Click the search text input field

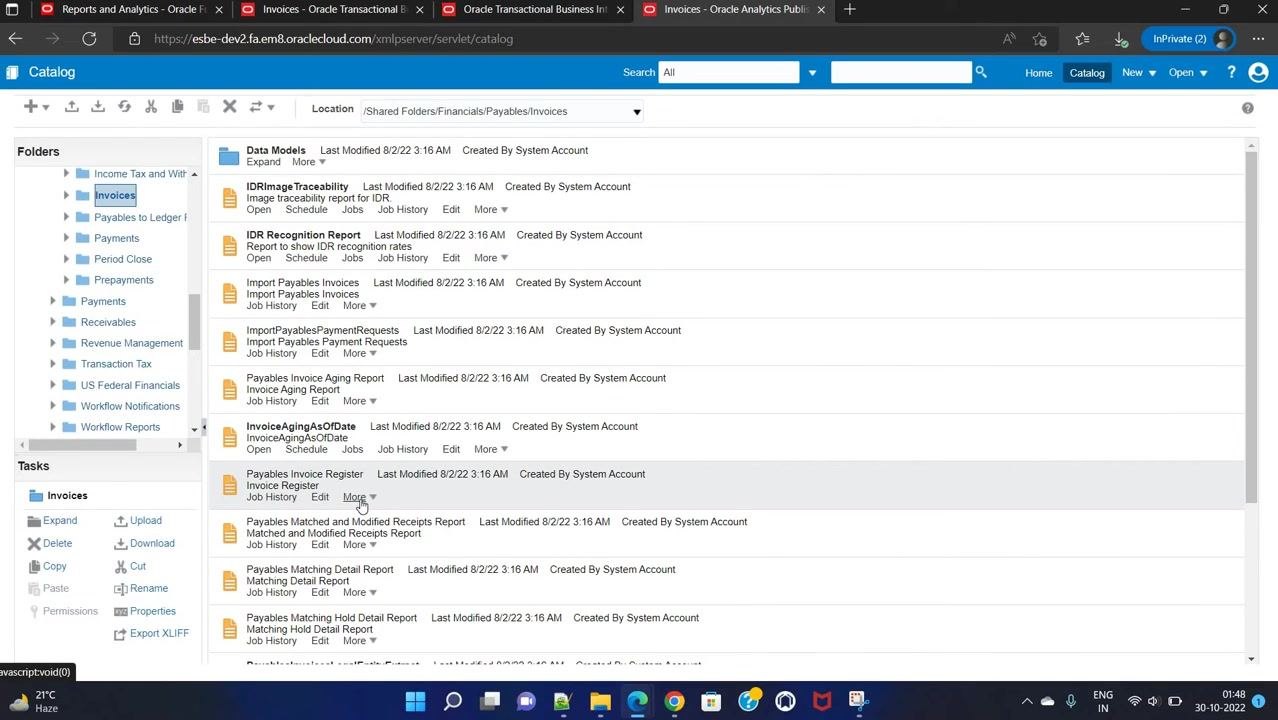click(900, 72)
